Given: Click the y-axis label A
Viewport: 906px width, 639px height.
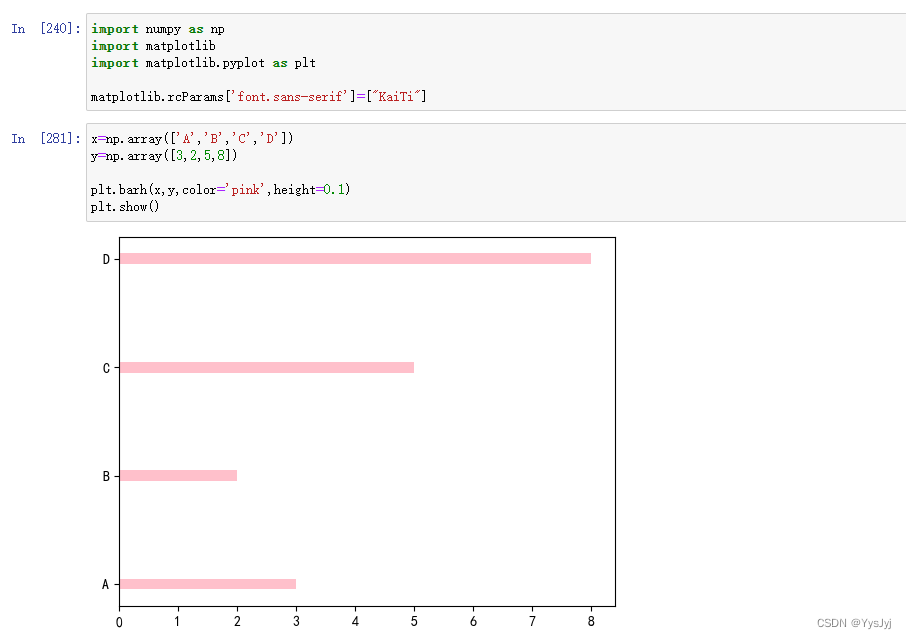Looking at the screenshot, I should (106, 585).
